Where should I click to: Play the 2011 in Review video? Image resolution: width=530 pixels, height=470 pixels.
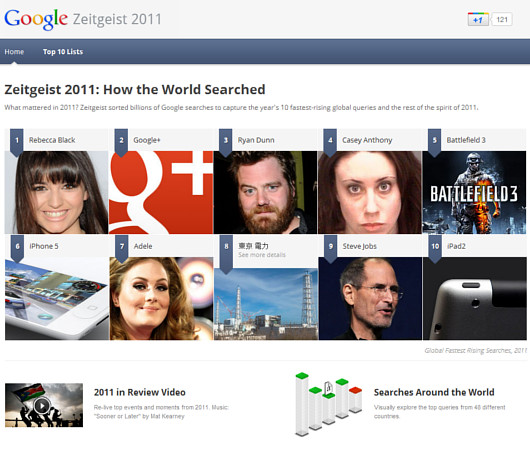(x=44, y=405)
